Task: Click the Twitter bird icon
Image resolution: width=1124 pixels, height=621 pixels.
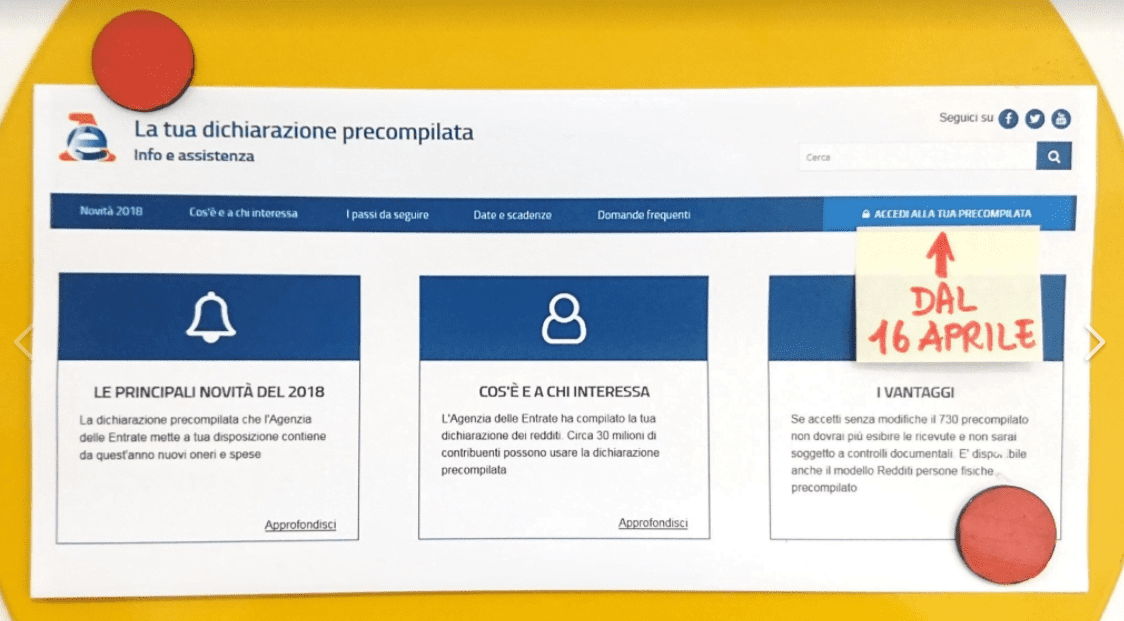Action: point(1034,119)
